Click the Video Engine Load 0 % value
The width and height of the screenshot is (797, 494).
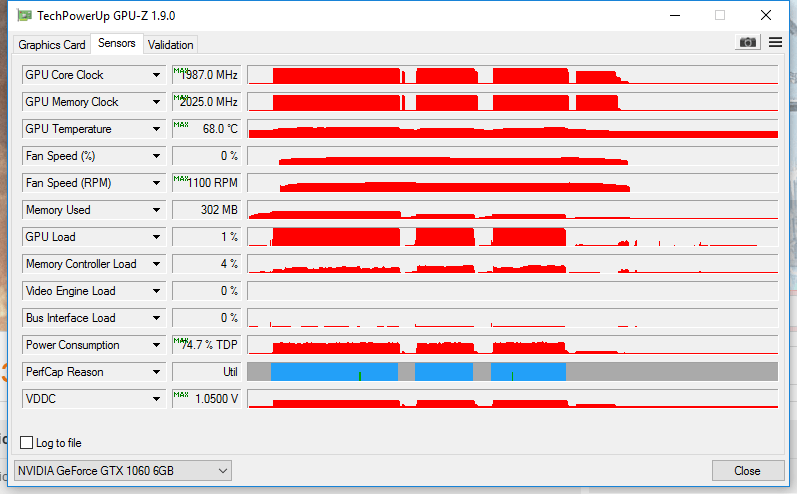tap(206, 291)
